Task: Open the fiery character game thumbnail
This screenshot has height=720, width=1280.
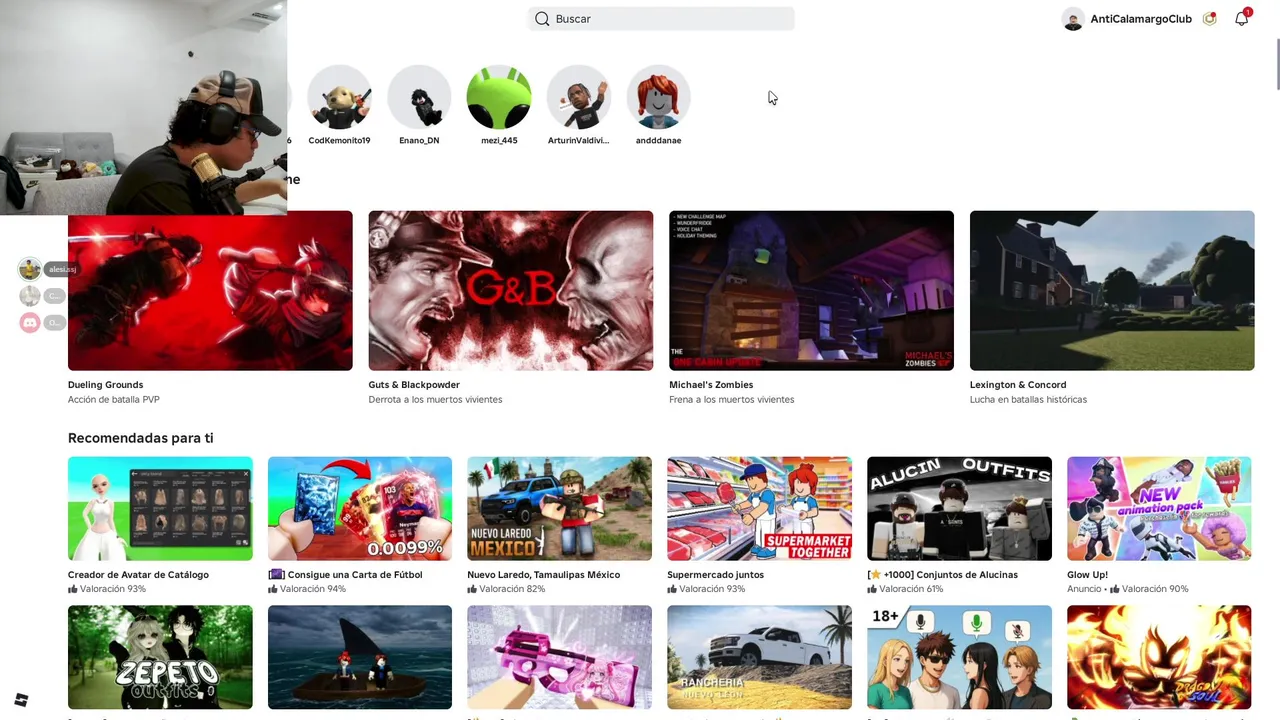Action: coord(1159,658)
